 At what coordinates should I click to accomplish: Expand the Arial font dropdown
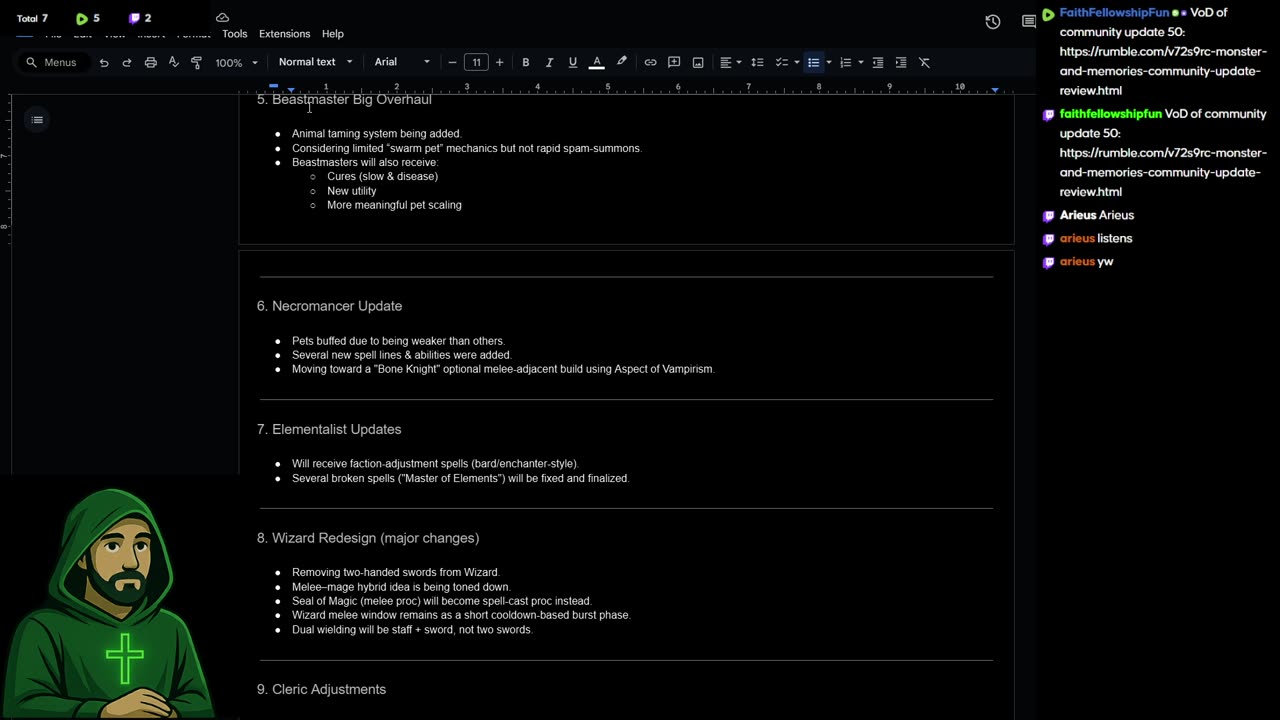pyautogui.click(x=402, y=62)
